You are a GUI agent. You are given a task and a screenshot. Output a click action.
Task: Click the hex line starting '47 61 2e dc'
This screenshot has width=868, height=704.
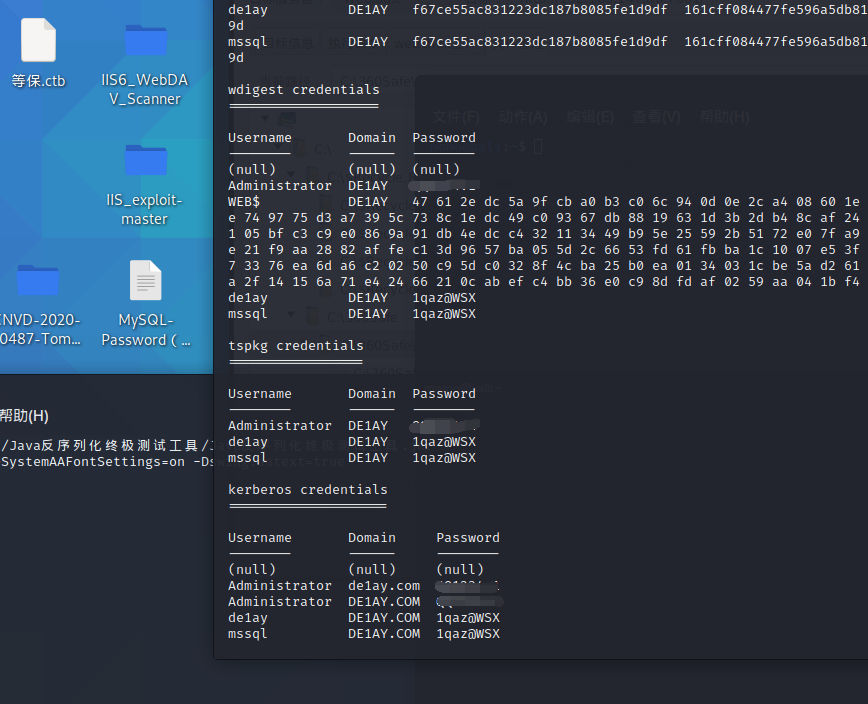(636, 201)
